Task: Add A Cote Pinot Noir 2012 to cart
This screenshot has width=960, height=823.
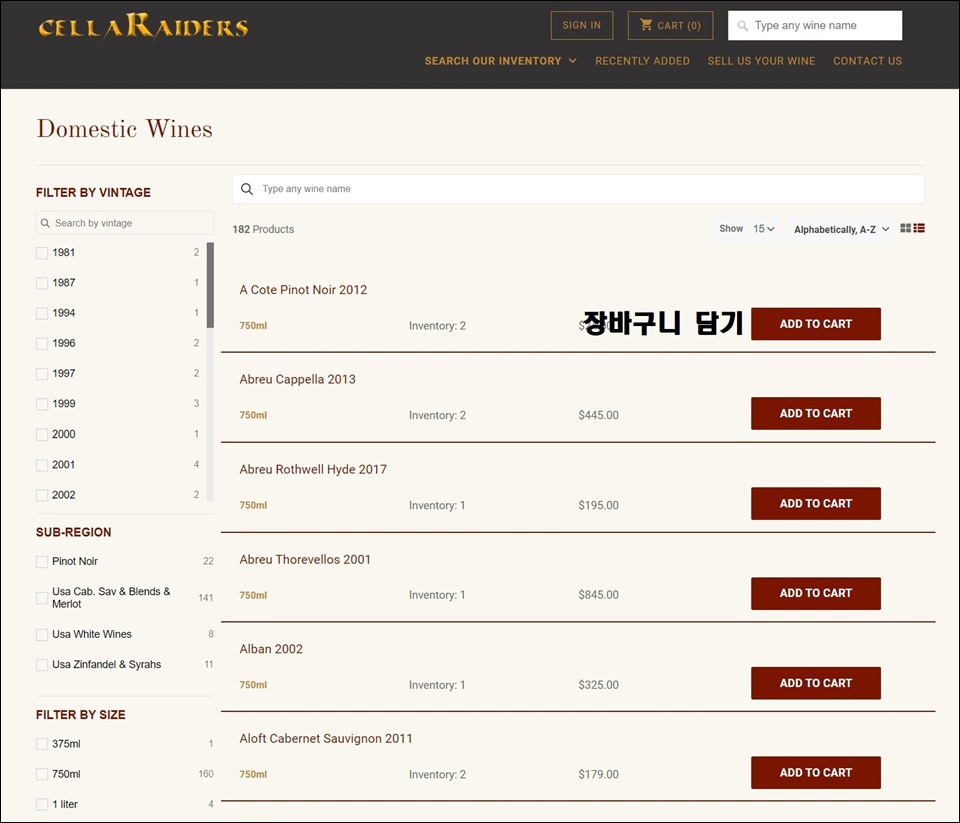Action: (x=816, y=324)
